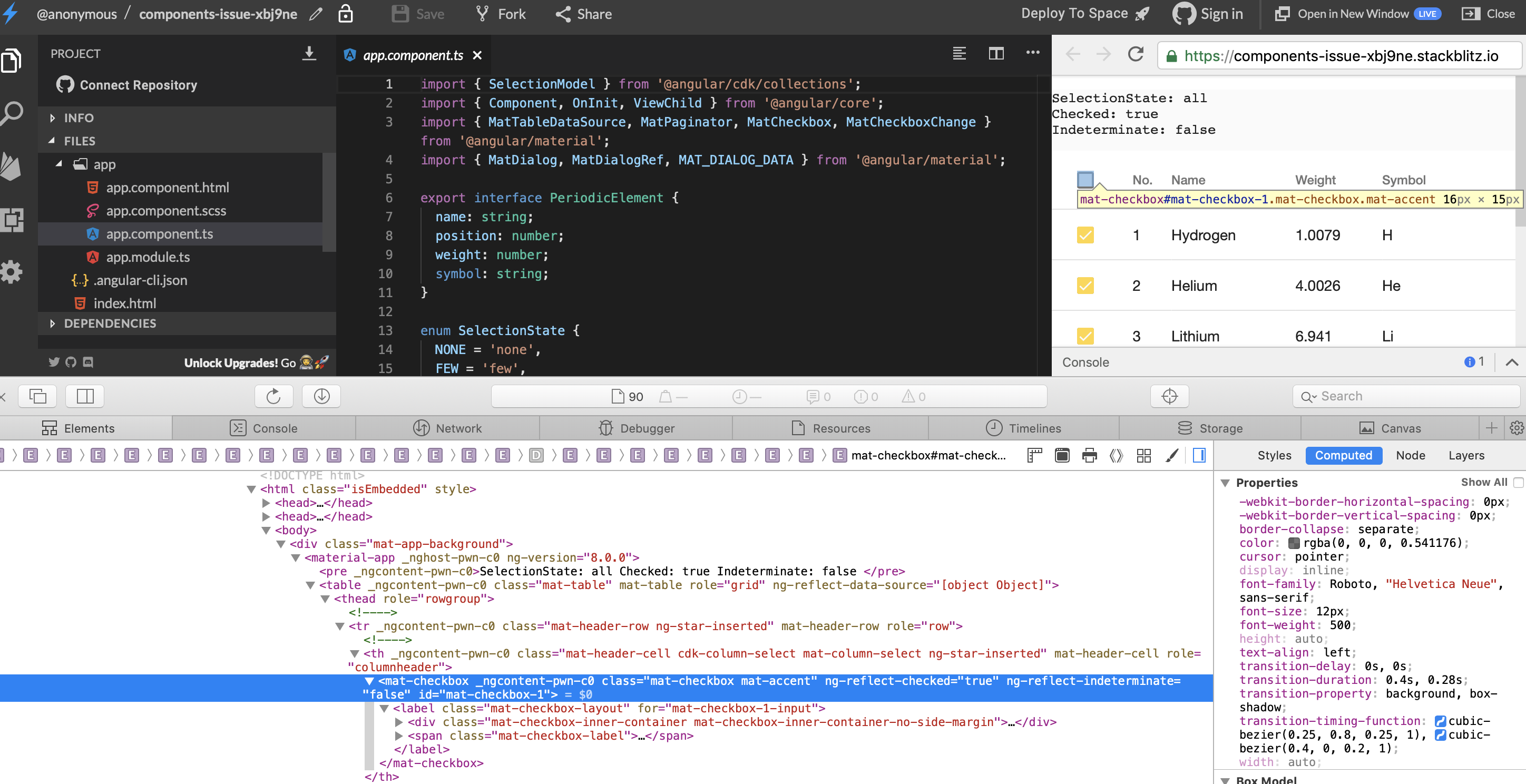The width and height of the screenshot is (1526, 784).
Task: Uncheck the Helium row checkbox
Action: (1086, 286)
